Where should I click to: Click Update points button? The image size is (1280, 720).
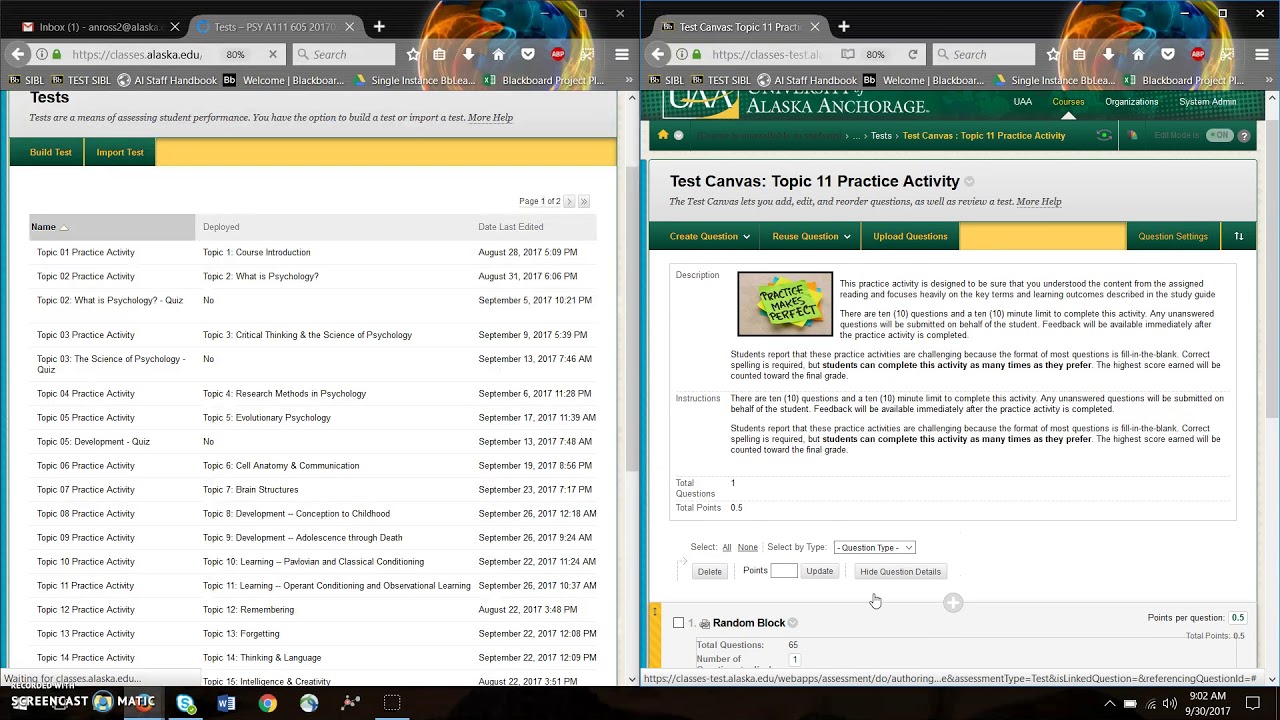pos(819,571)
